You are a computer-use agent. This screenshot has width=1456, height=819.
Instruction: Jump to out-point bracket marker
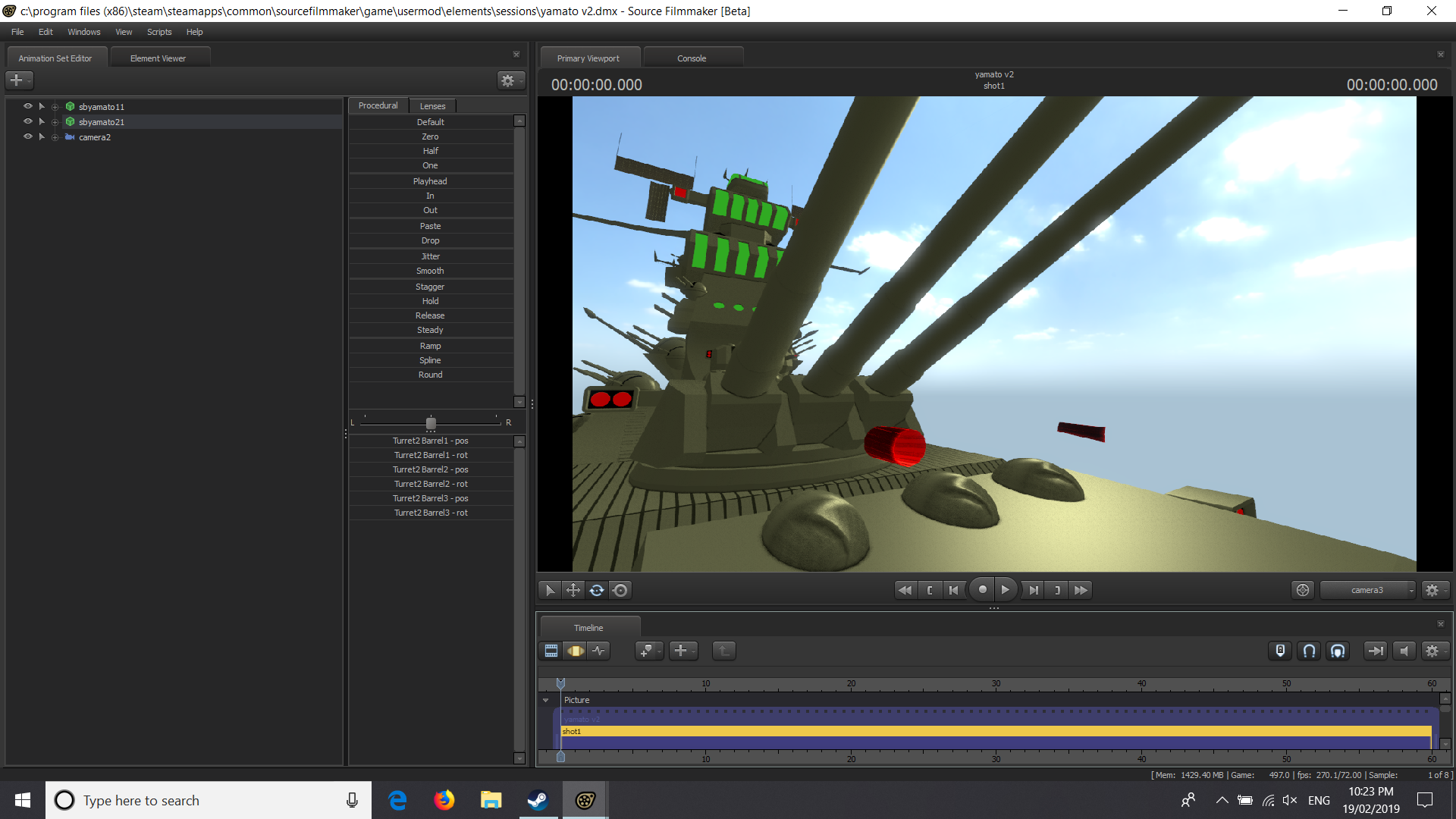click(x=1057, y=590)
